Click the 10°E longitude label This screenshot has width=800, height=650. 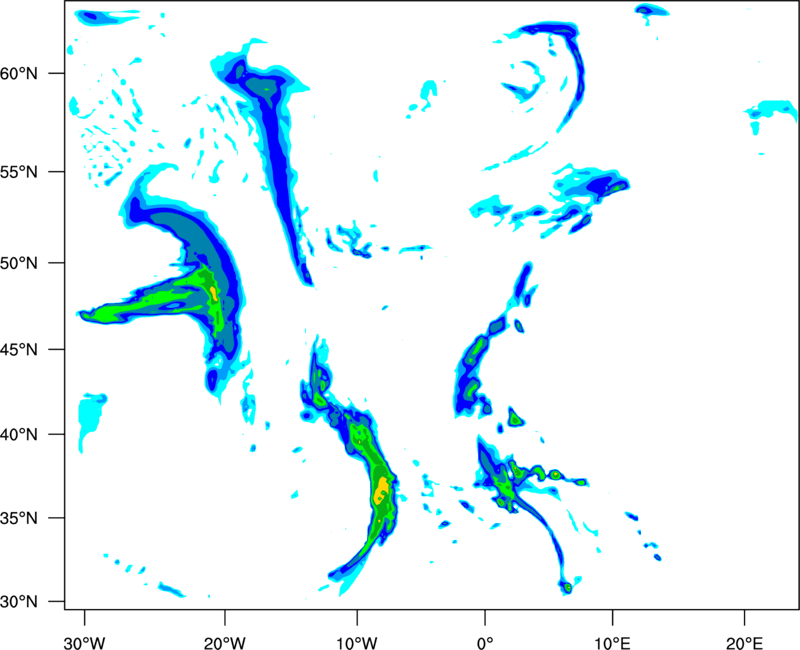coord(613,643)
